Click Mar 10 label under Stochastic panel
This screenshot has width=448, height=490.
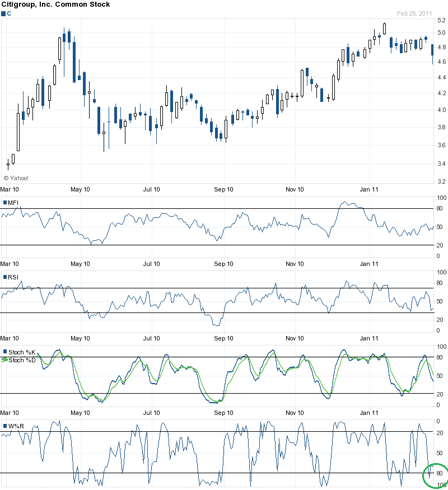[9, 413]
